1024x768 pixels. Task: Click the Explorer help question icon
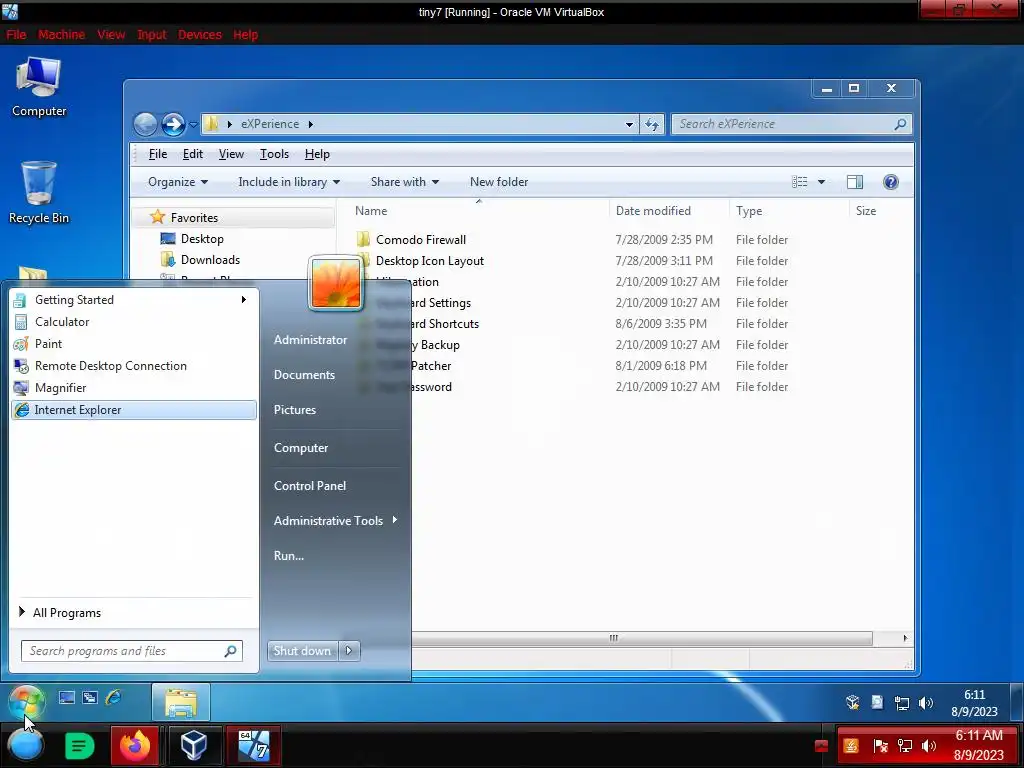pyautogui.click(x=891, y=182)
